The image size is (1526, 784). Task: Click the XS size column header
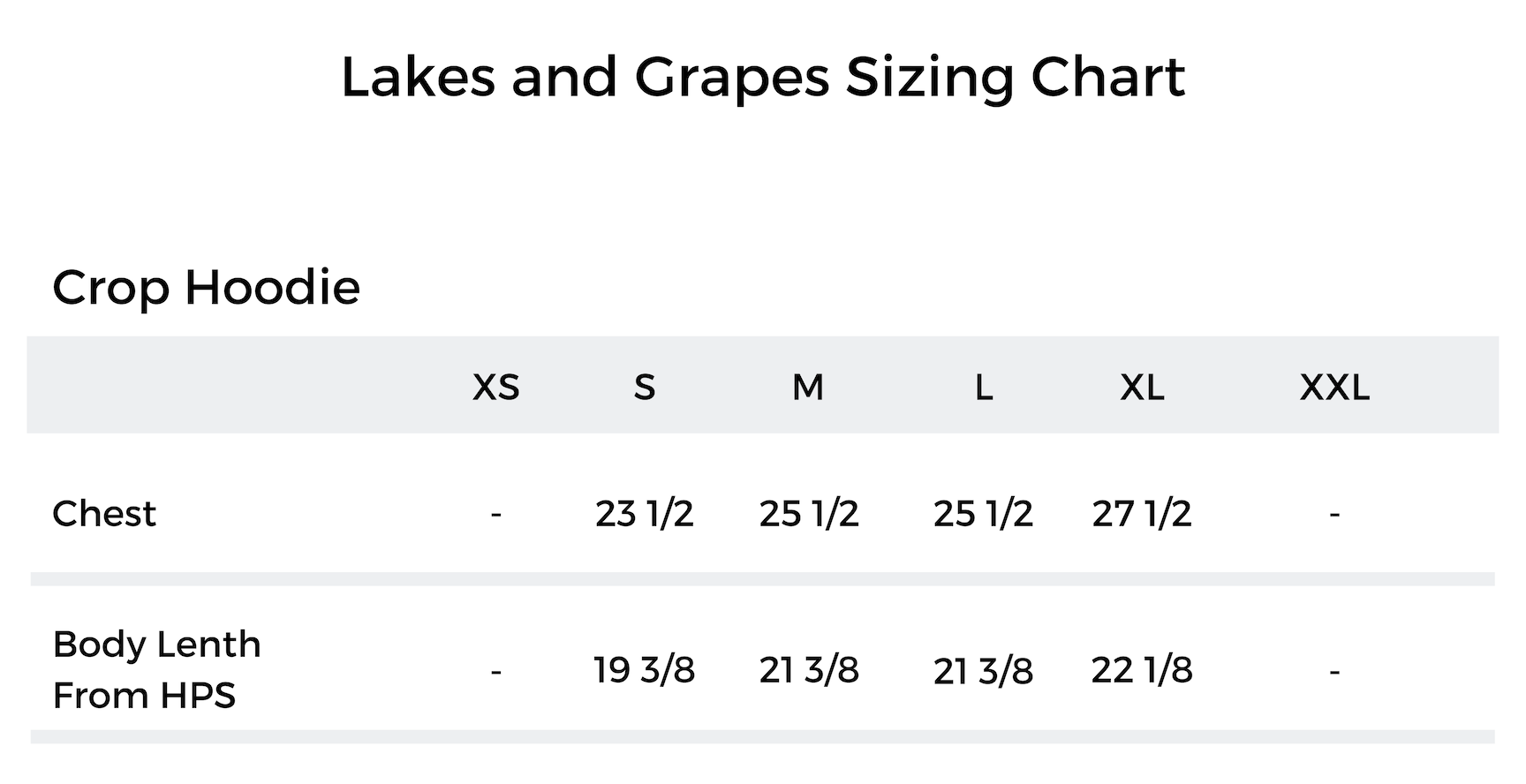coord(496,388)
